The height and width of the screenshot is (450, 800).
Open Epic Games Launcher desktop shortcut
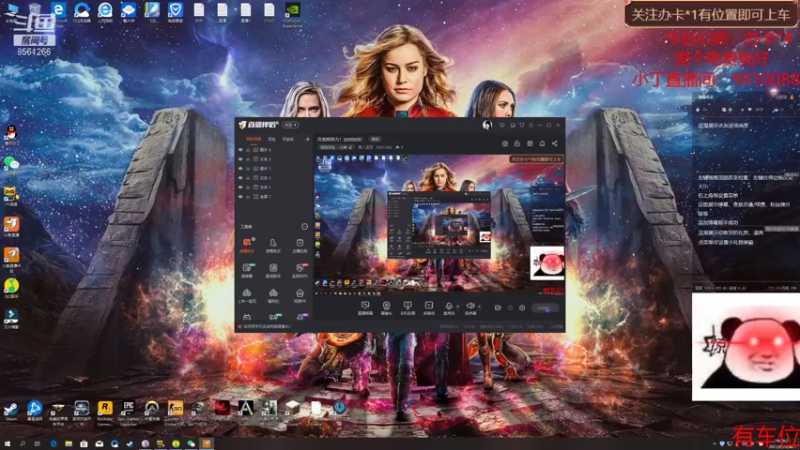coord(128,412)
